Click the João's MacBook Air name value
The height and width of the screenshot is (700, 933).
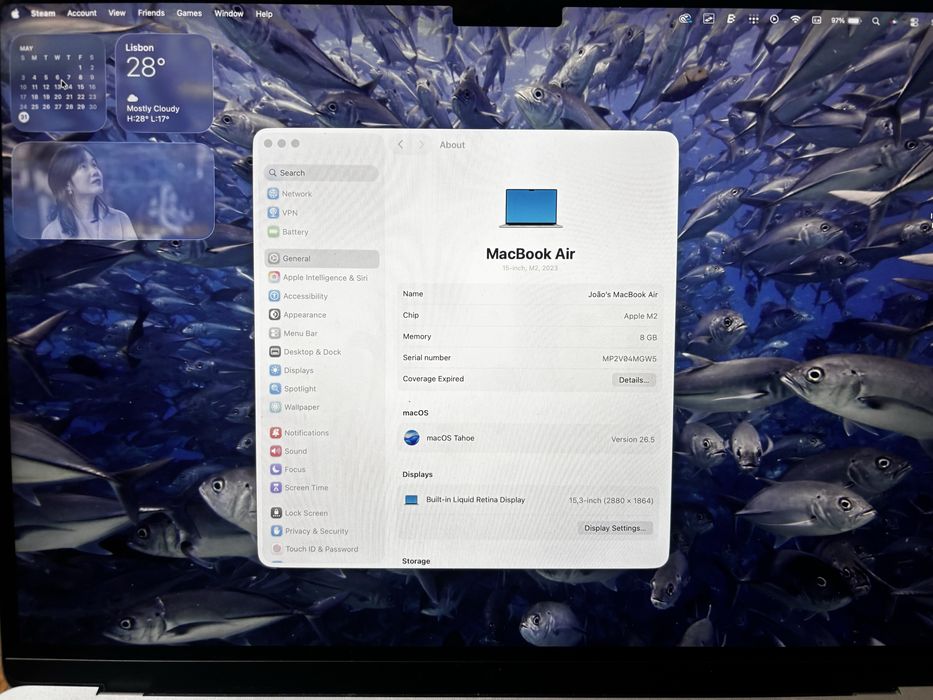pyautogui.click(x=622, y=295)
